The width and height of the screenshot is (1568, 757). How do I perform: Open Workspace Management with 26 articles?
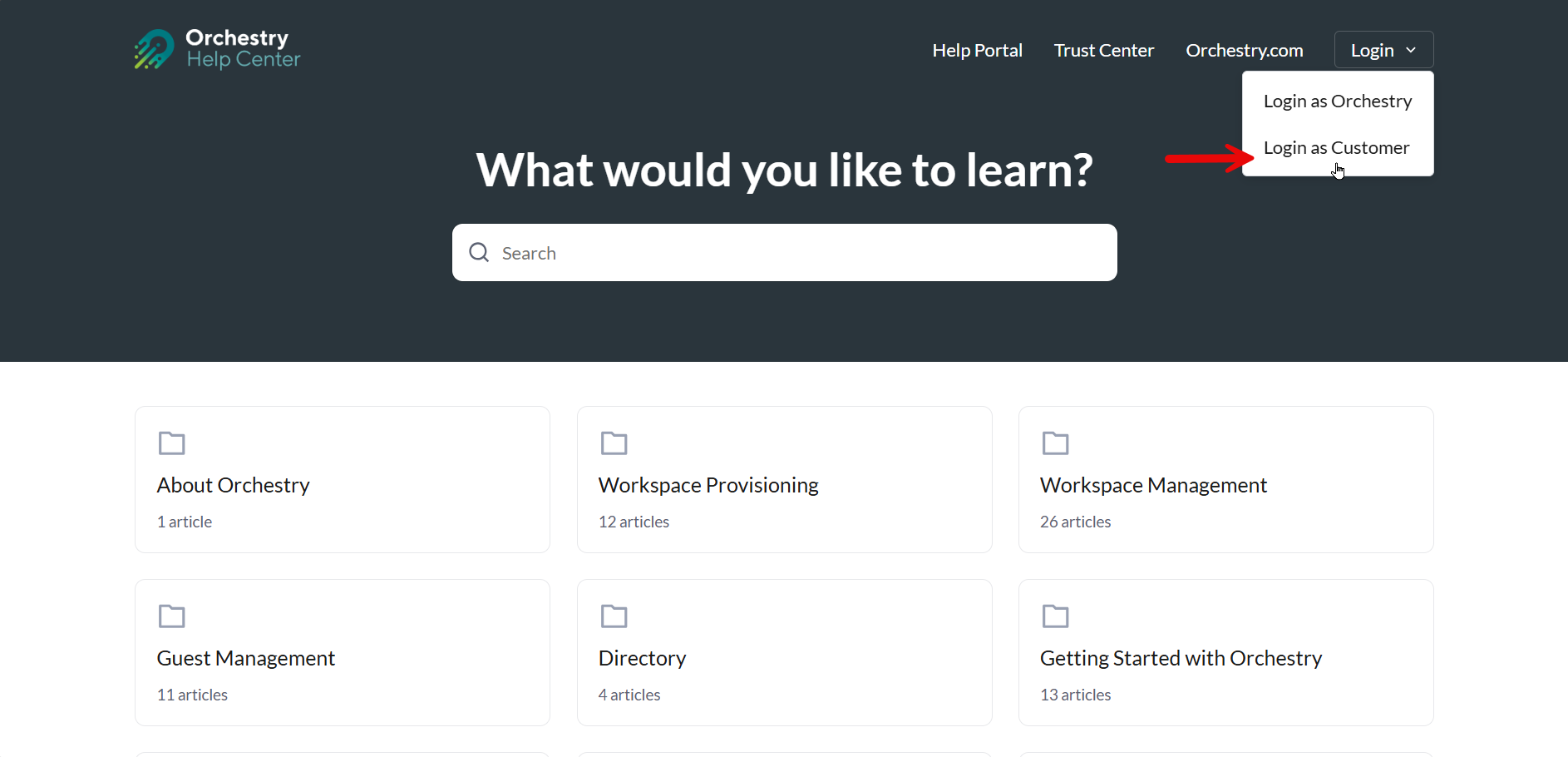1226,479
